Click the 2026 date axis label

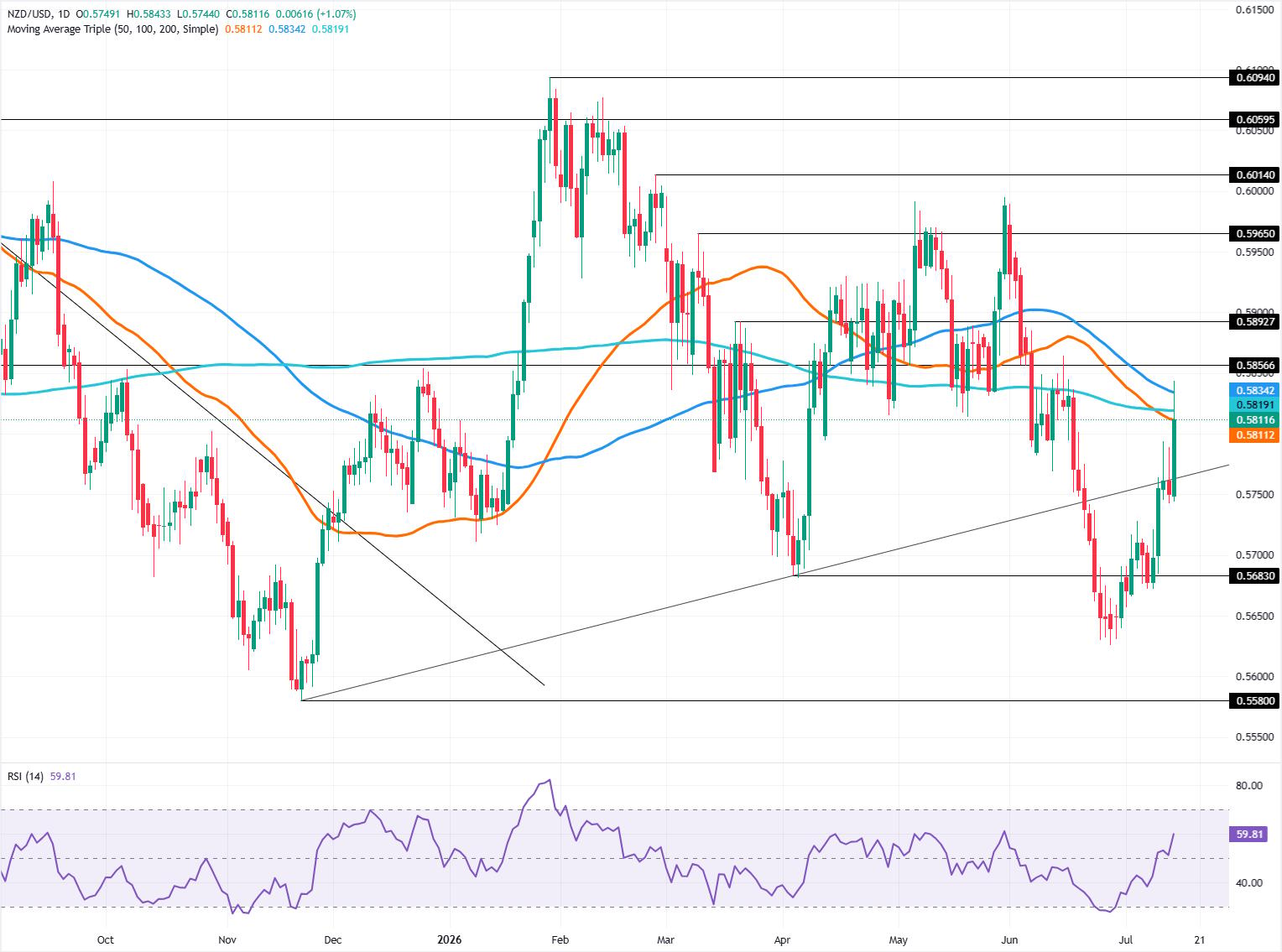pyautogui.click(x=450, y=940)
